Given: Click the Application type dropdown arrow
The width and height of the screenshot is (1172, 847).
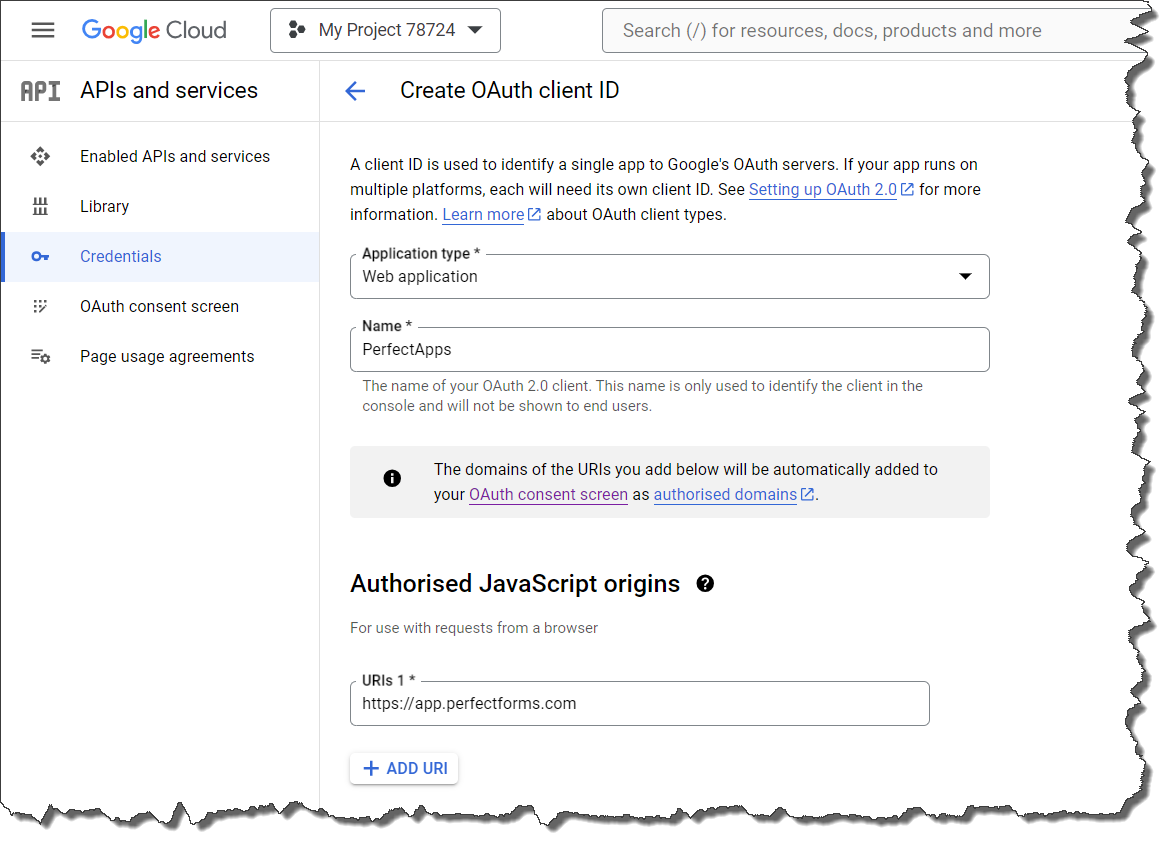Looking at the screenshot, I should point(966,277).
